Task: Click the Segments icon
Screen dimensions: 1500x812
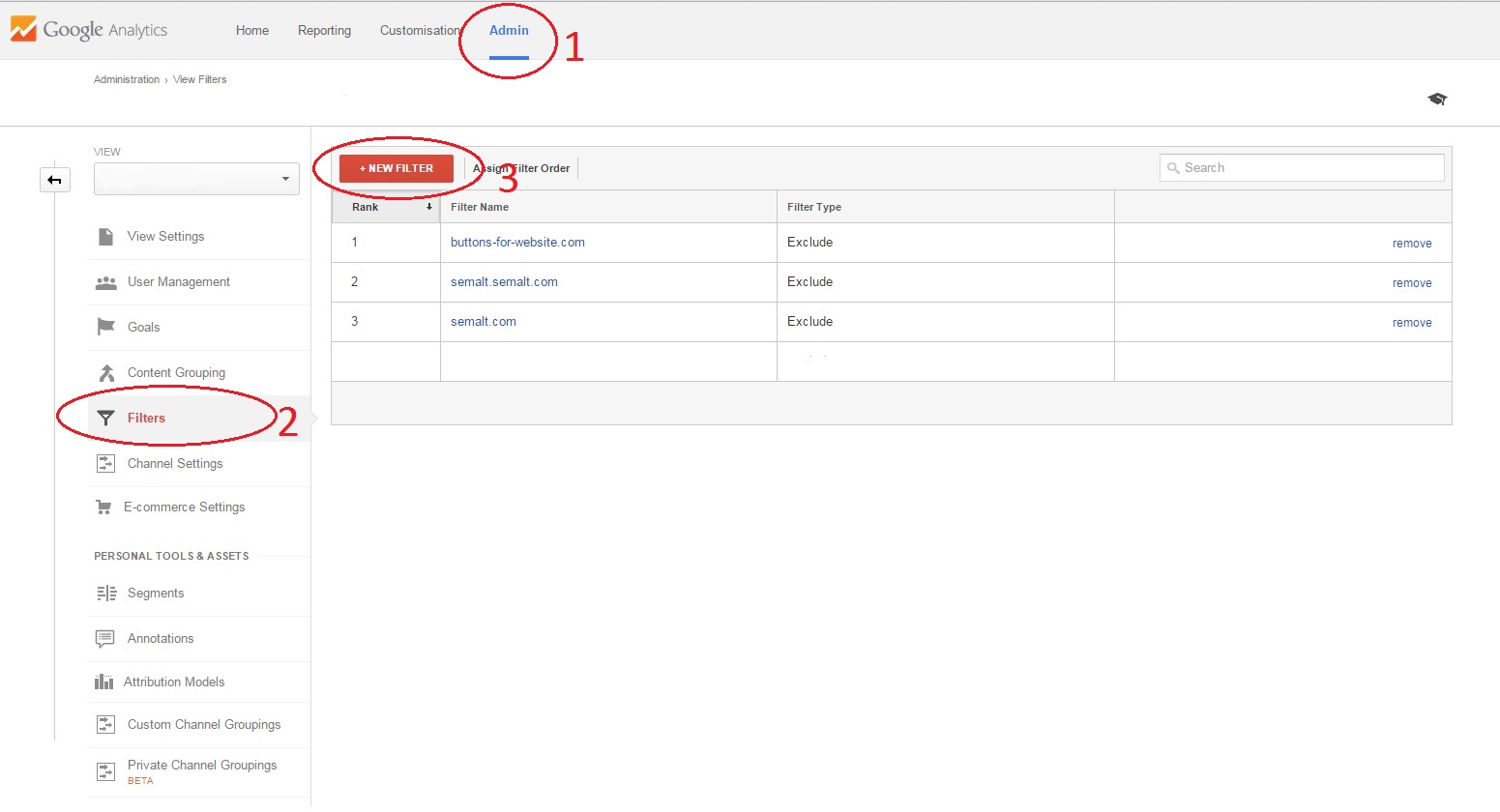Action: 106,594
